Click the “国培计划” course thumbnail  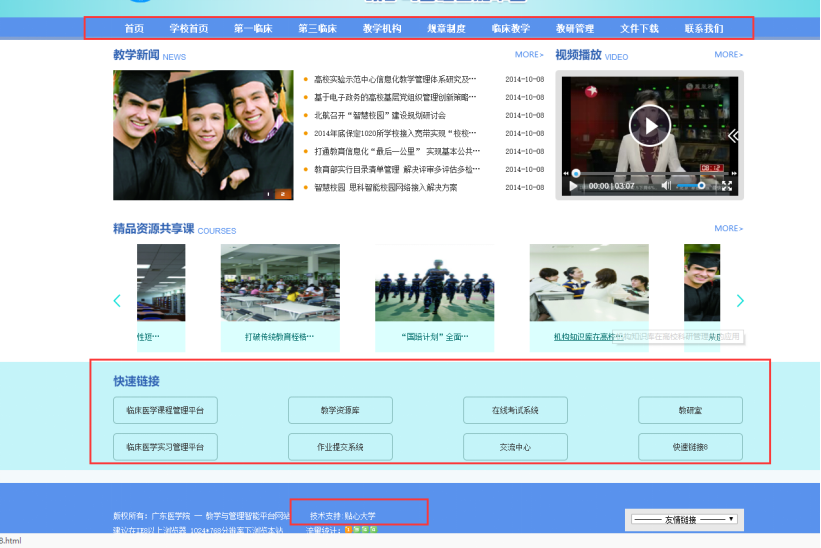[x=434, y=285]
